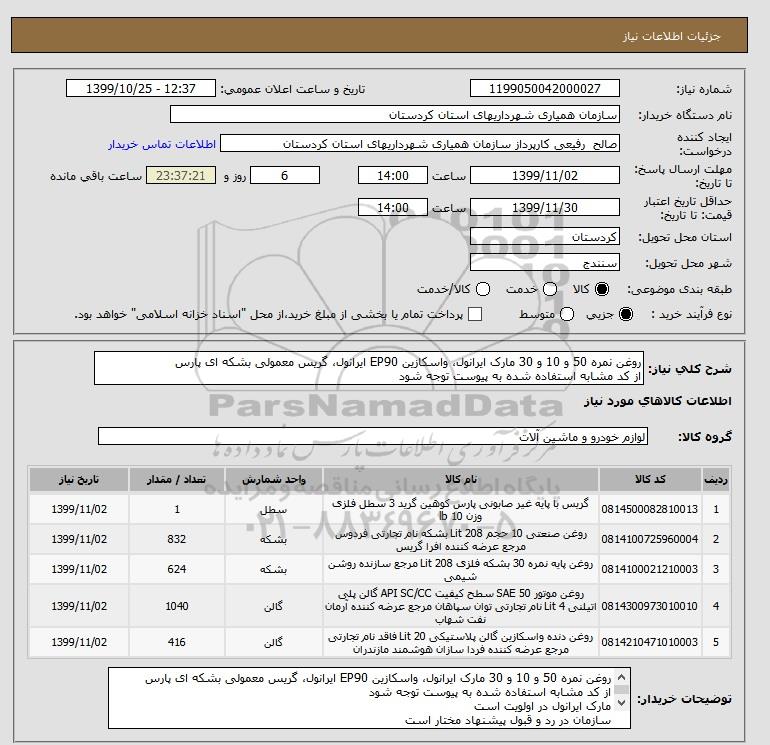Click item code 0814100021210003

[650, 569]
